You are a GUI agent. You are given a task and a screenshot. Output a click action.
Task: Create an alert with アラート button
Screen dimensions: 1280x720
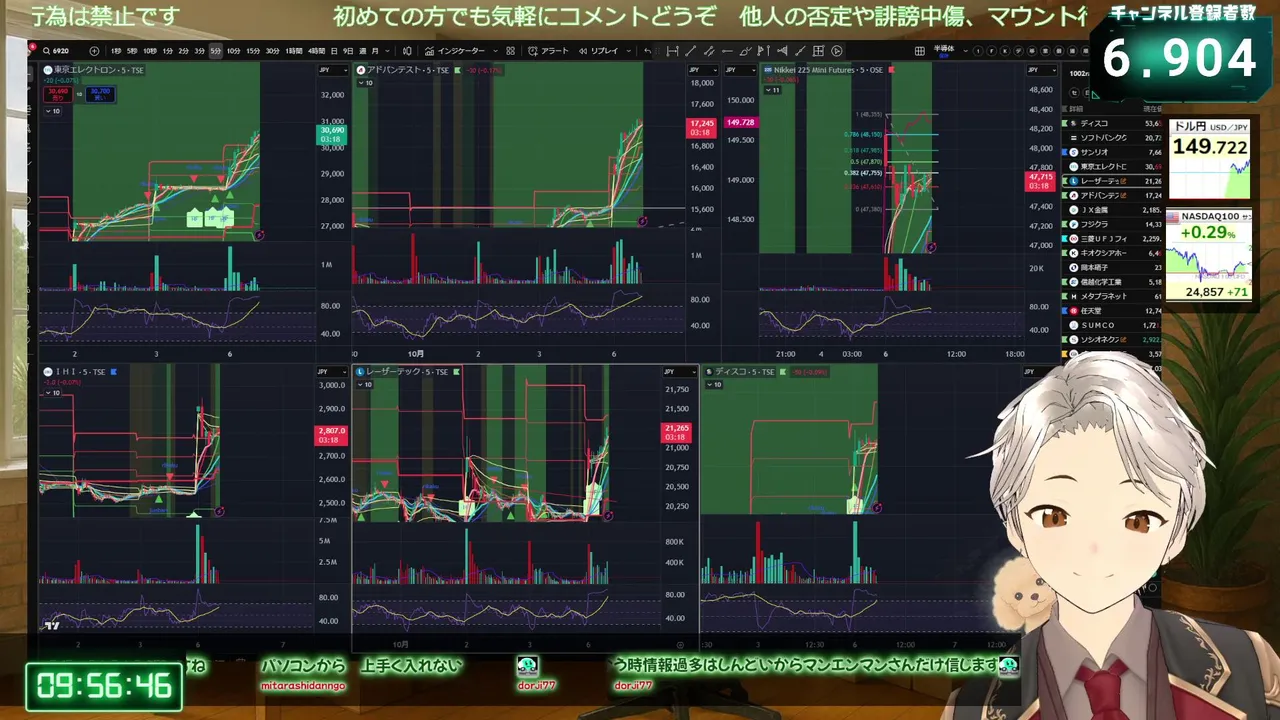pos(549,51)
